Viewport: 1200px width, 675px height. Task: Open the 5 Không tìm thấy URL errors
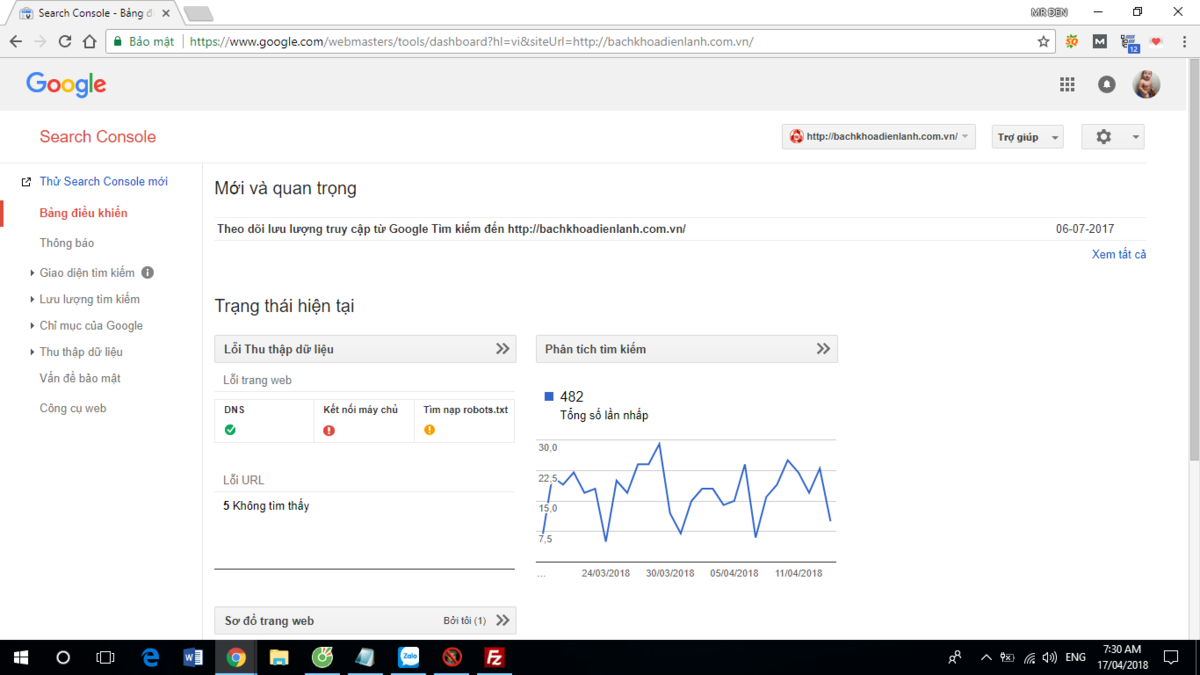266,506
